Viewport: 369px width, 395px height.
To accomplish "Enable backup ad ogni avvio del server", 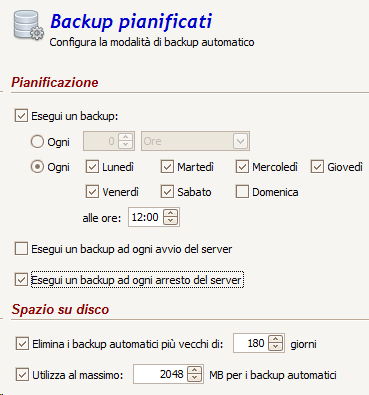I will coord(21,249).
